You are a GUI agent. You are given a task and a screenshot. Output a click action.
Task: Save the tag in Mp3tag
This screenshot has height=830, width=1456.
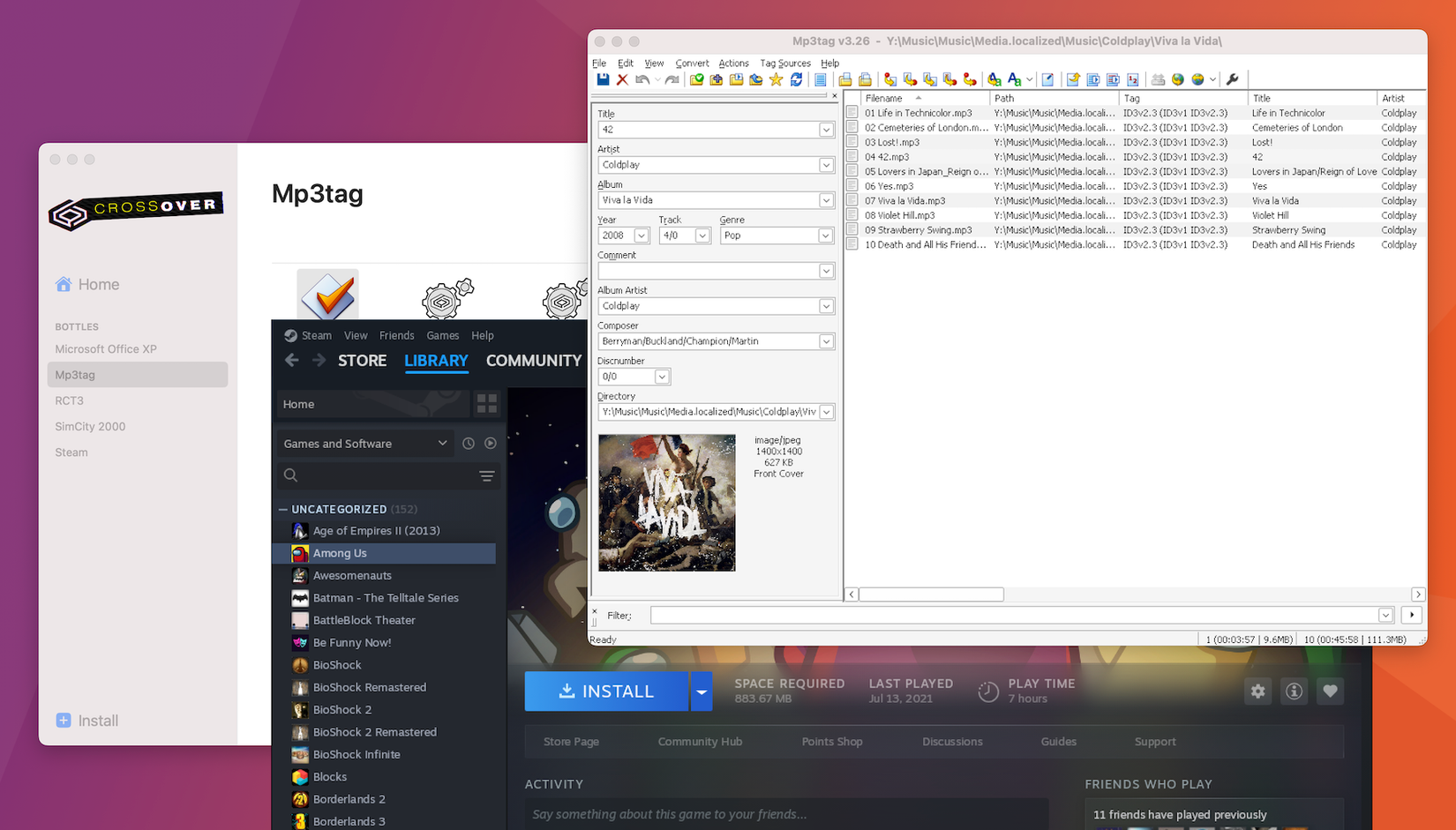(x=603, y=79)
